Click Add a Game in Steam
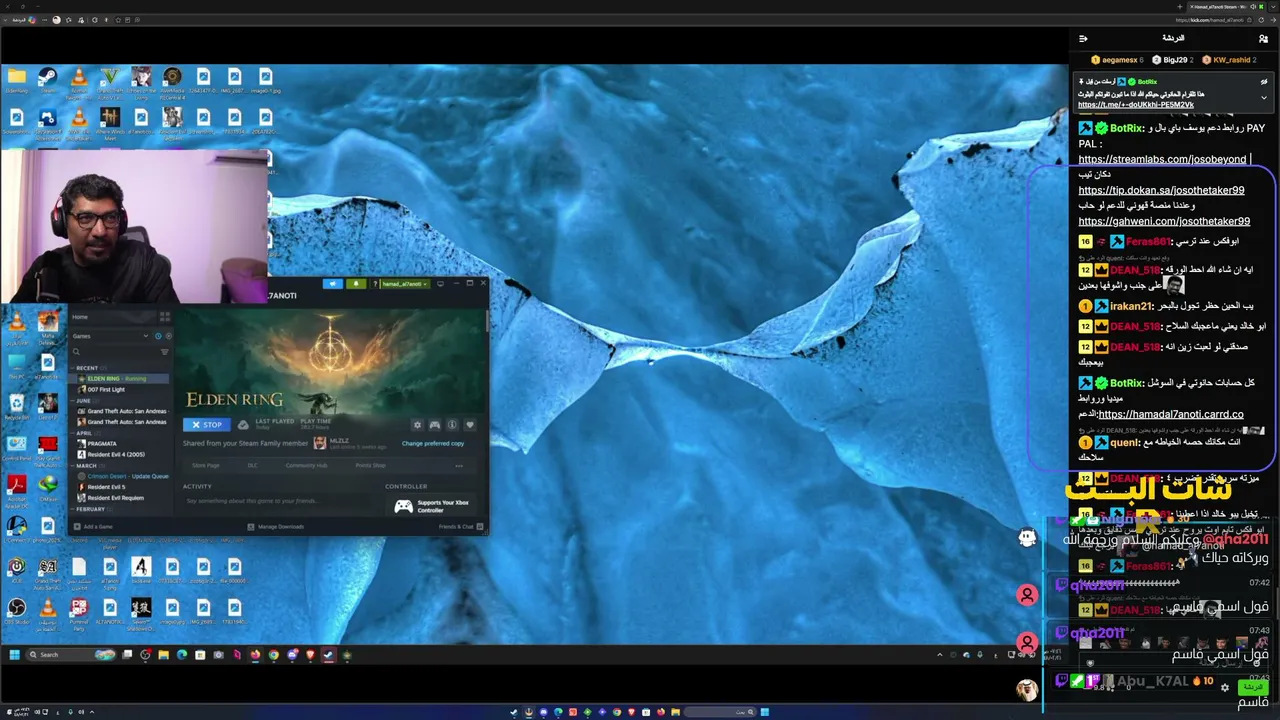This screenshot has height=720, width=1280. click(93, 526)
